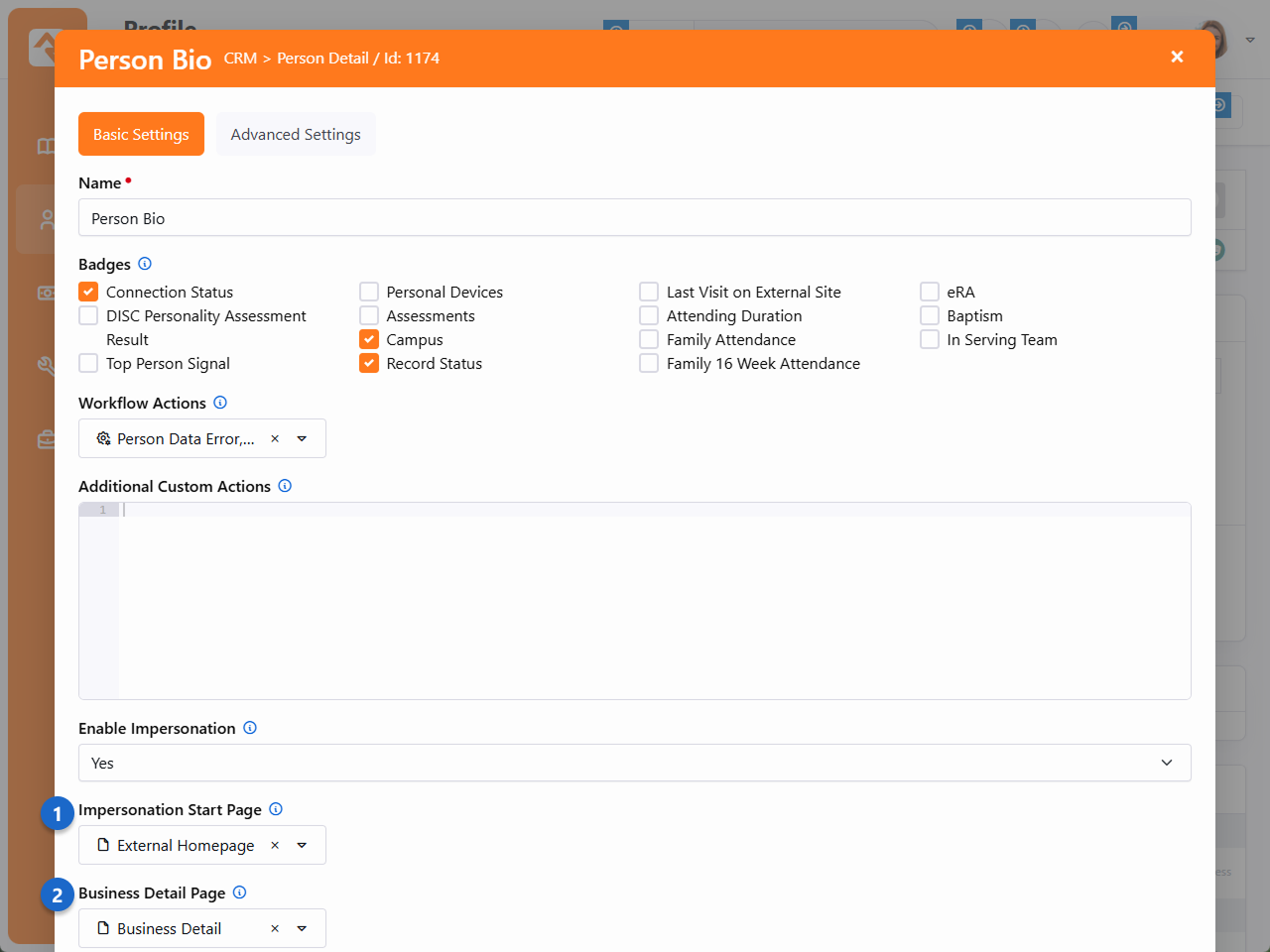Viewport: 1270px width, 952px height.
Task: Click info icon beside Additional Custom Actions
Action: click(285, 486)
